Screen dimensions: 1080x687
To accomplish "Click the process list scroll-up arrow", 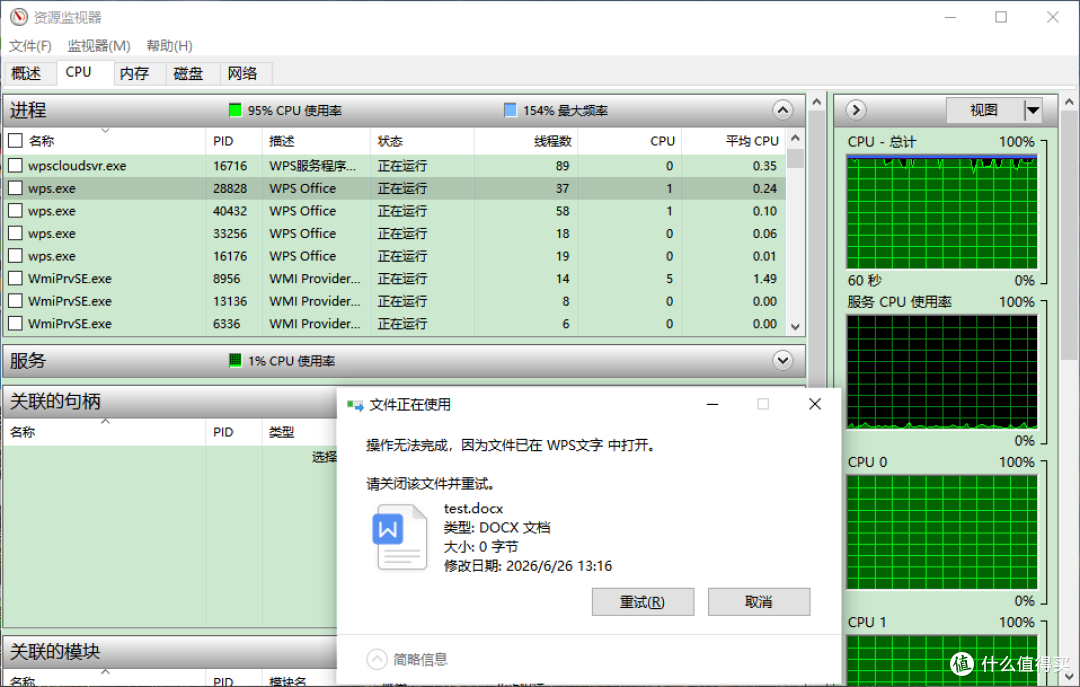I will tap(795, 139).
